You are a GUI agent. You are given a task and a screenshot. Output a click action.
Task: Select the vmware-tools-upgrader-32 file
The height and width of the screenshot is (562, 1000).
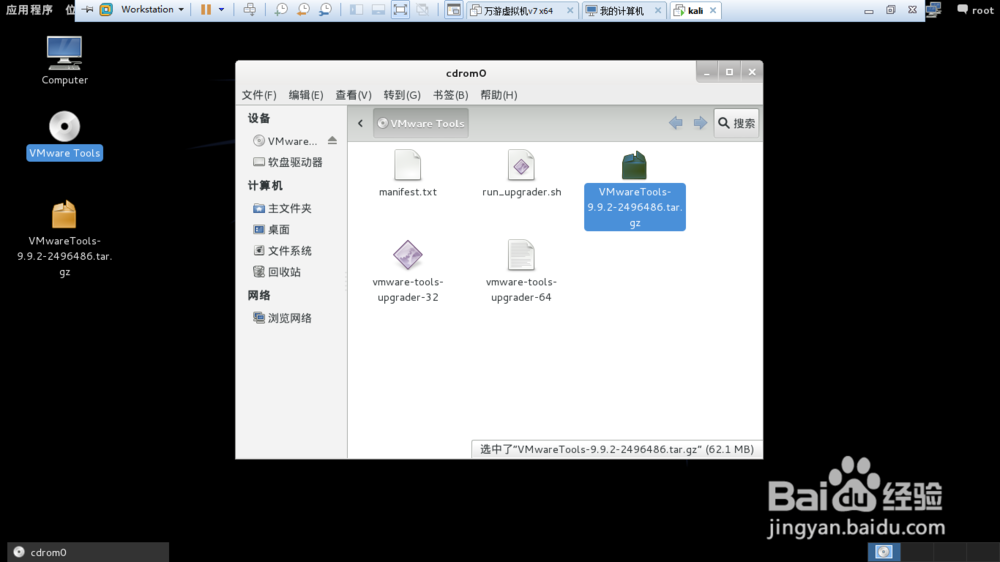click(x=408, y=271)
